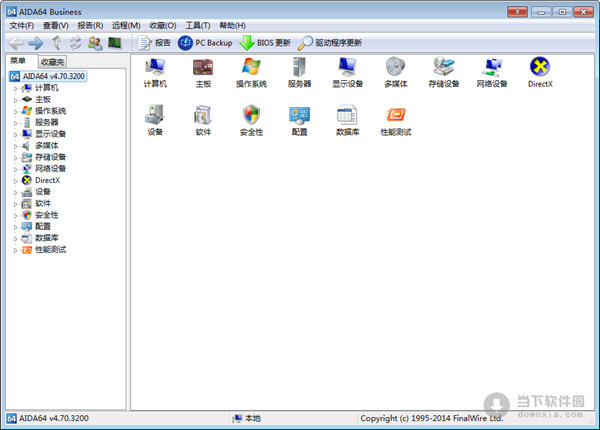
Task: Expand the 计算机 tree node arrow
Action: point(16,89)
